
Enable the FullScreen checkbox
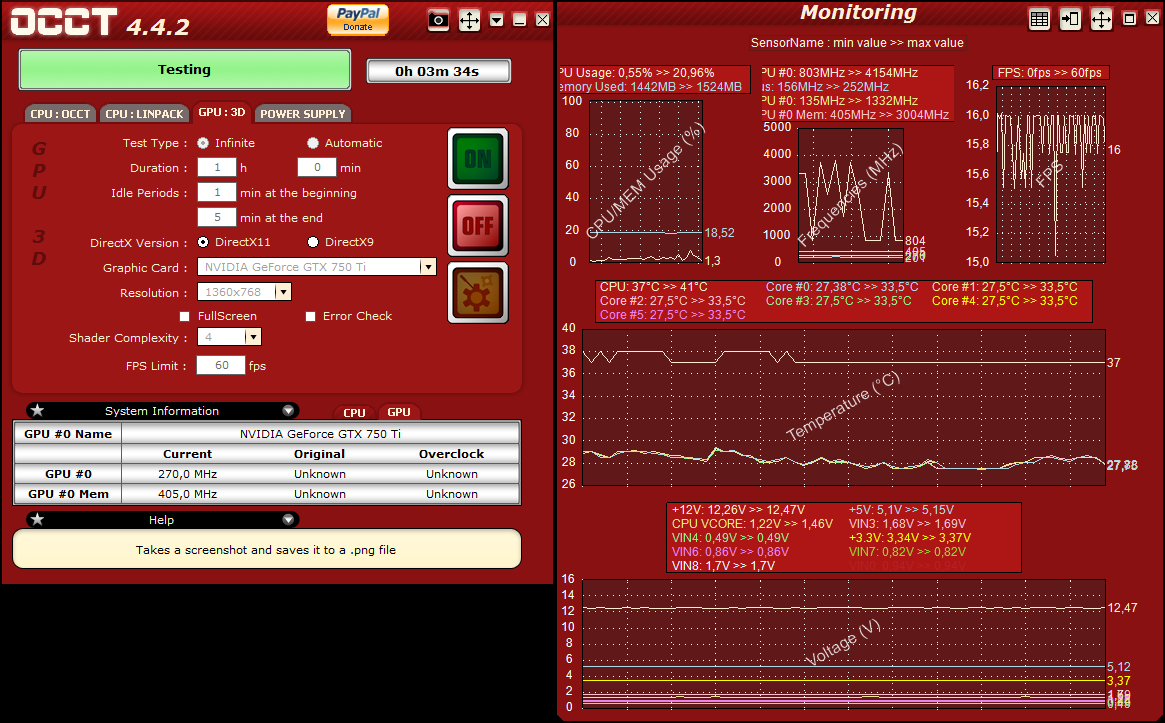(184, 317)
